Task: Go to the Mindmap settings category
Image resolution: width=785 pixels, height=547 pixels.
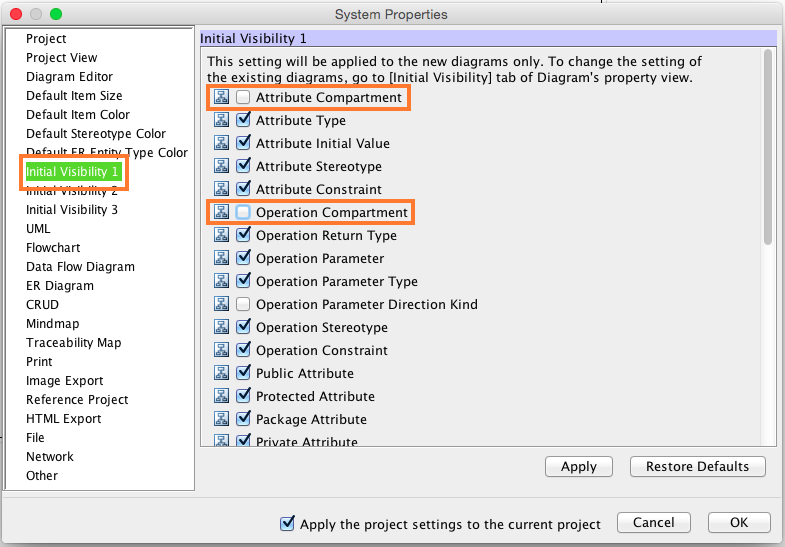Action: [x=52, y=324]
